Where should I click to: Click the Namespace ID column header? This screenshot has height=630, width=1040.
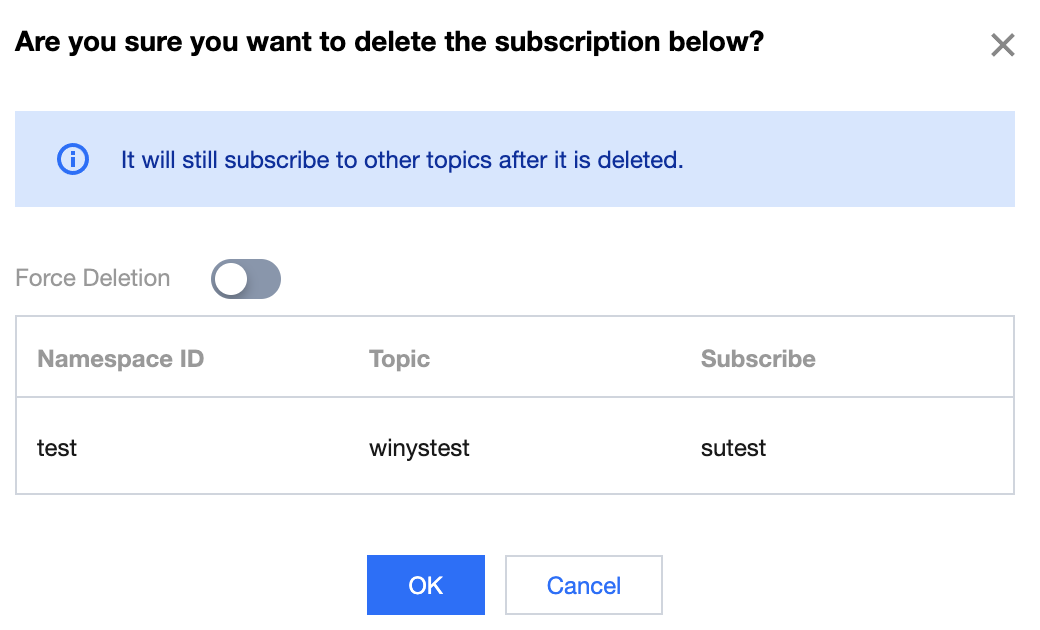120,359
